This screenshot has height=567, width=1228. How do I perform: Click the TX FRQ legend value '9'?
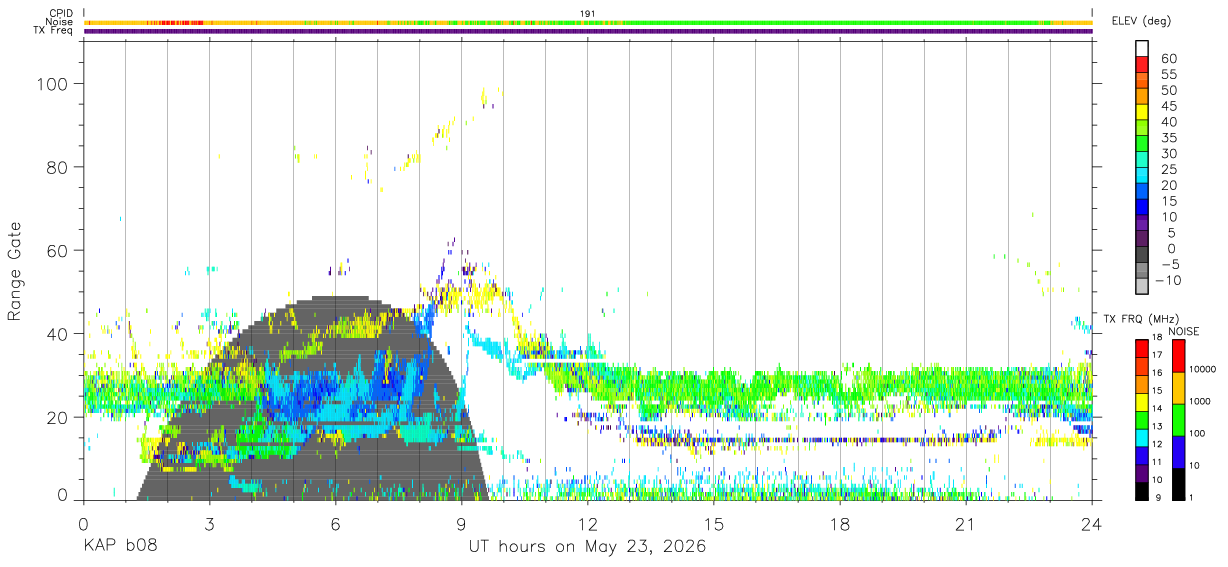1159,497
